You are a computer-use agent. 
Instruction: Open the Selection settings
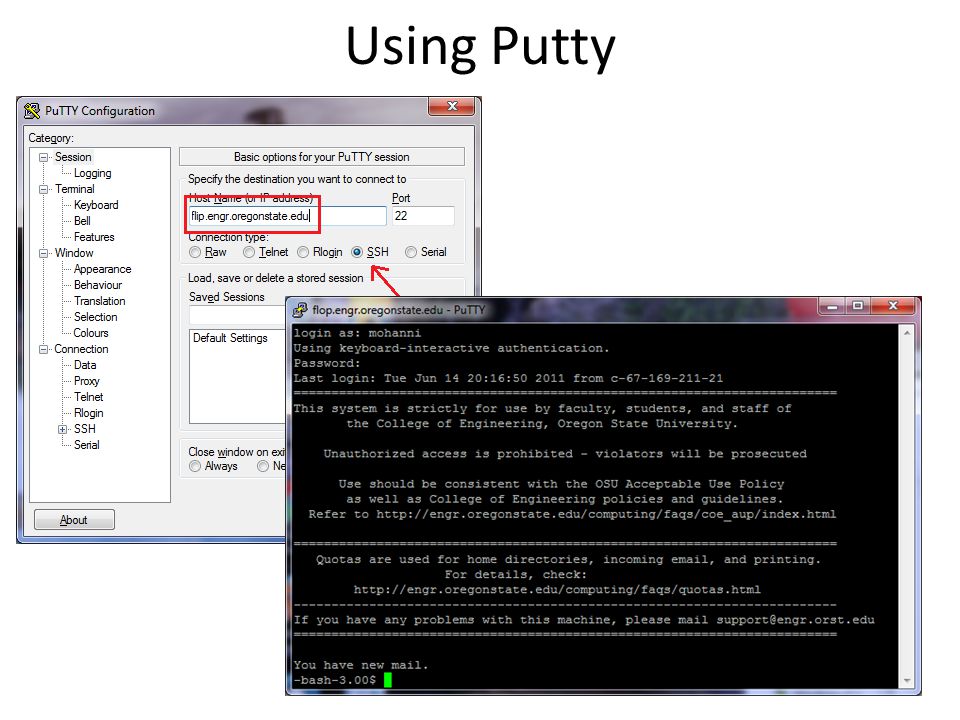pyautogui.click(x=96, y=317)
